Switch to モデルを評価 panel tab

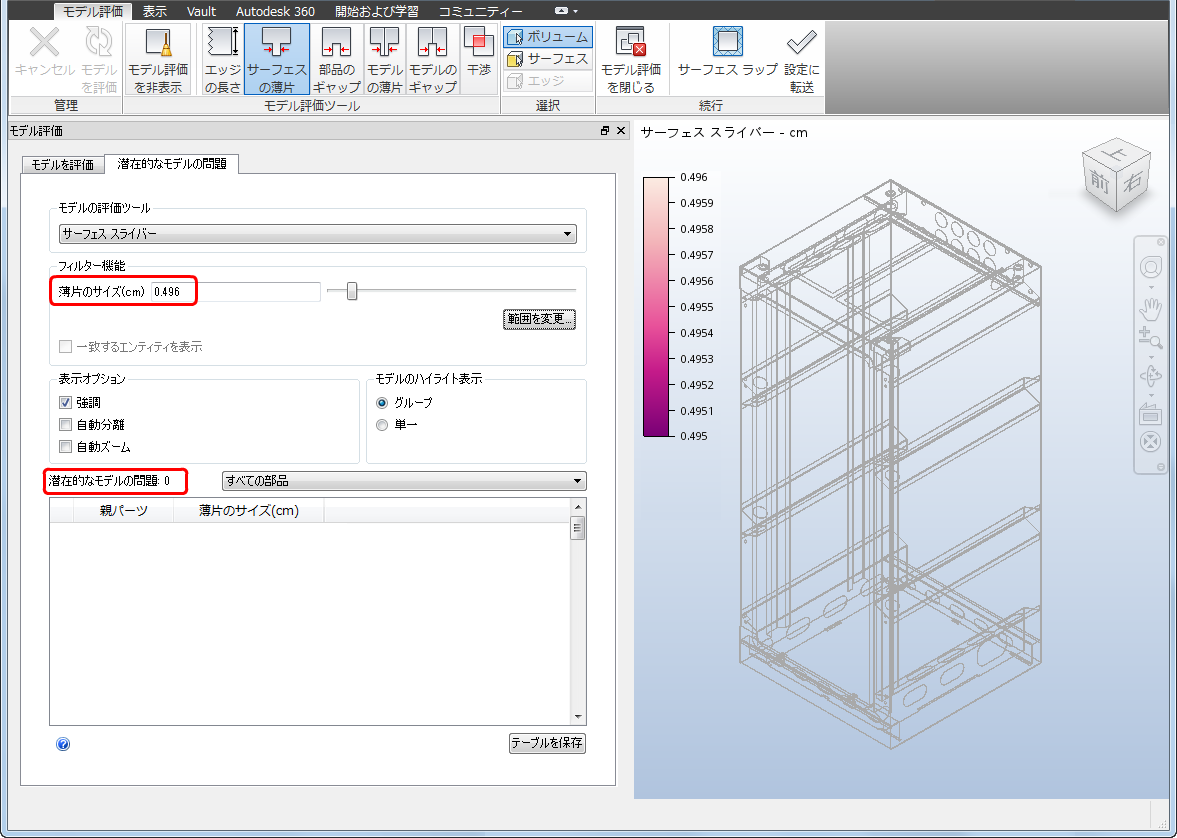click(x=62, y=164)
